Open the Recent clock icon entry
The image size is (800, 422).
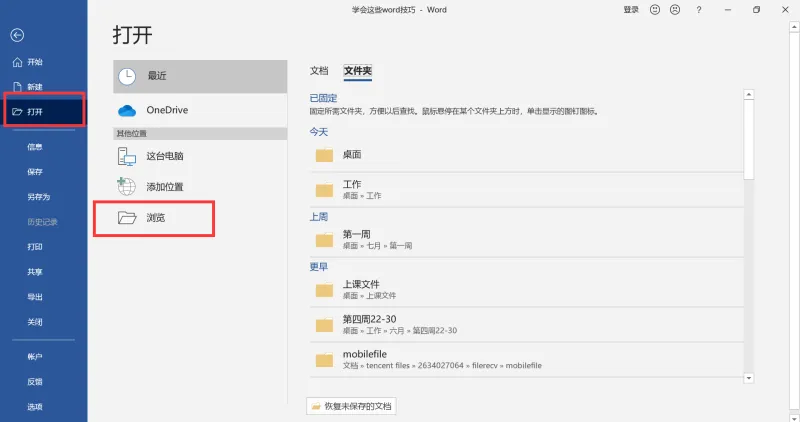(127, 77)
